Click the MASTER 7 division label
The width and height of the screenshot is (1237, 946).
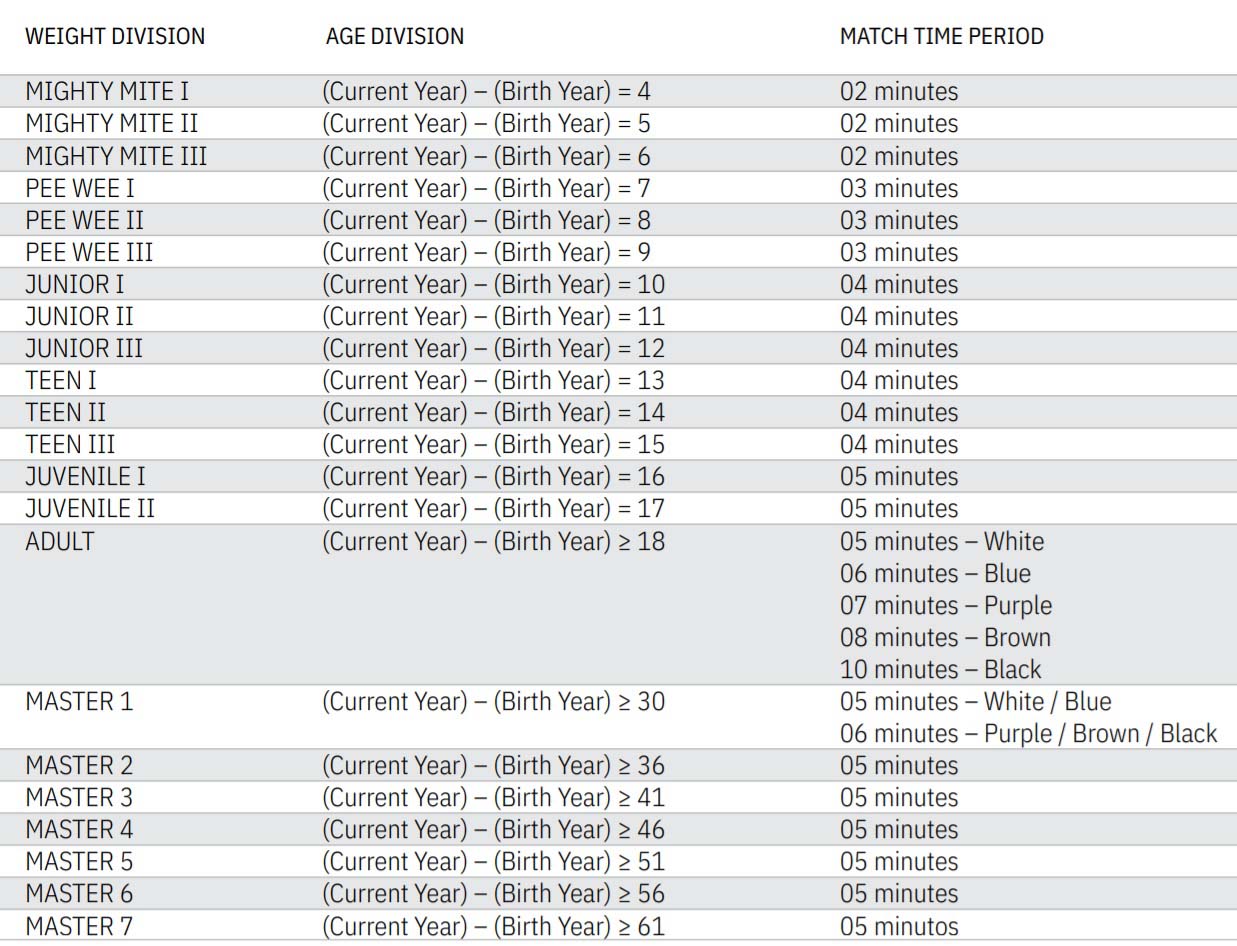click(x=79, y=925)
